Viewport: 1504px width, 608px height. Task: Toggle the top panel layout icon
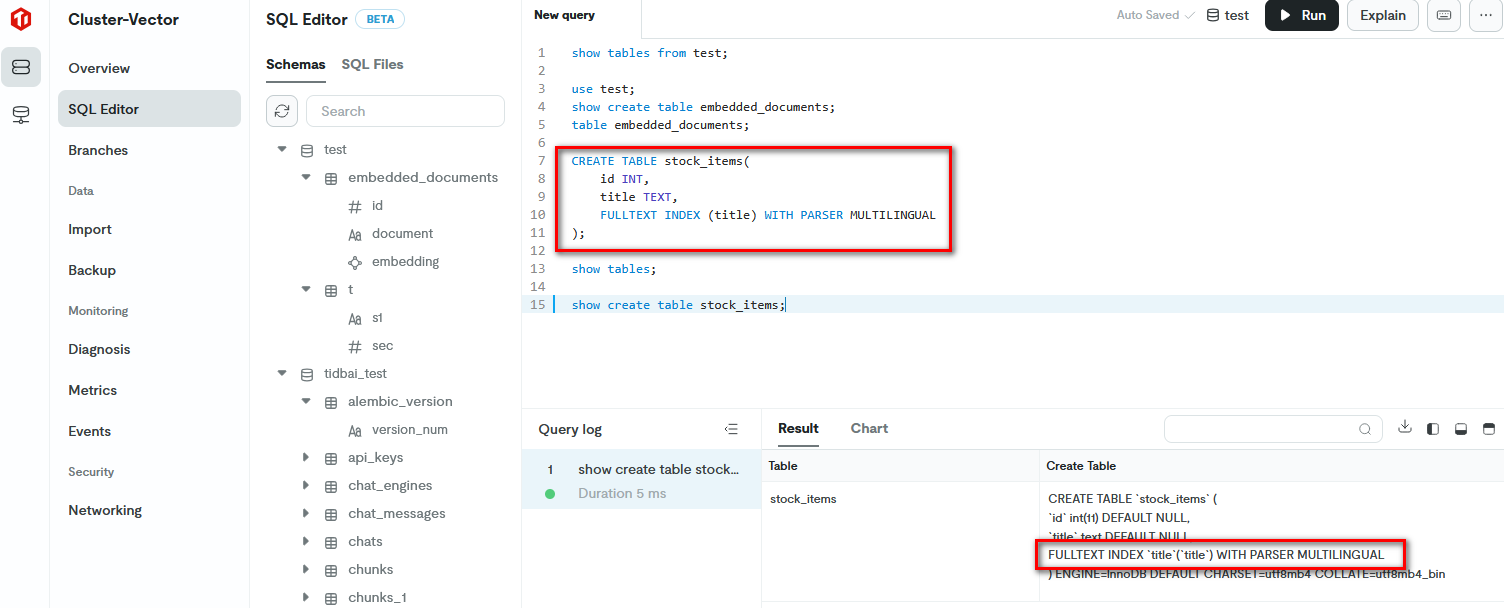(1489, 429)
